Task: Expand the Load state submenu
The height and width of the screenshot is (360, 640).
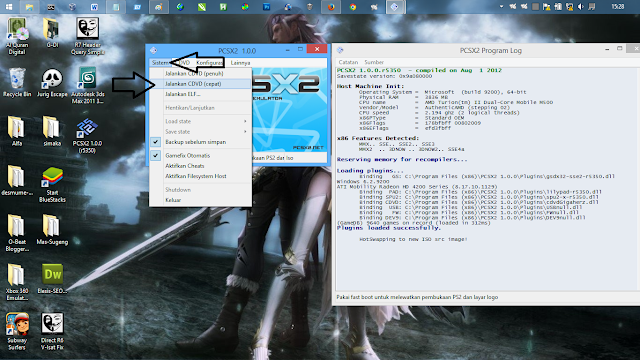Action: [x=200, y=121]
